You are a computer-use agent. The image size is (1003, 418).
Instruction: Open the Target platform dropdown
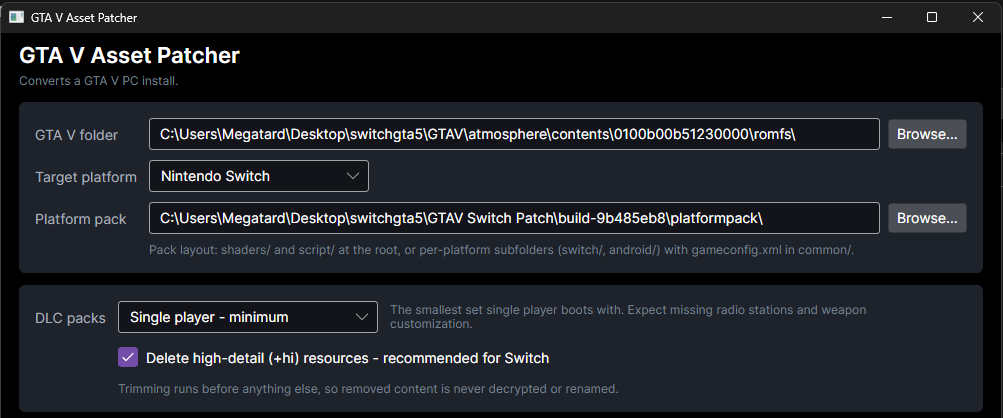(x=259, y=176)
